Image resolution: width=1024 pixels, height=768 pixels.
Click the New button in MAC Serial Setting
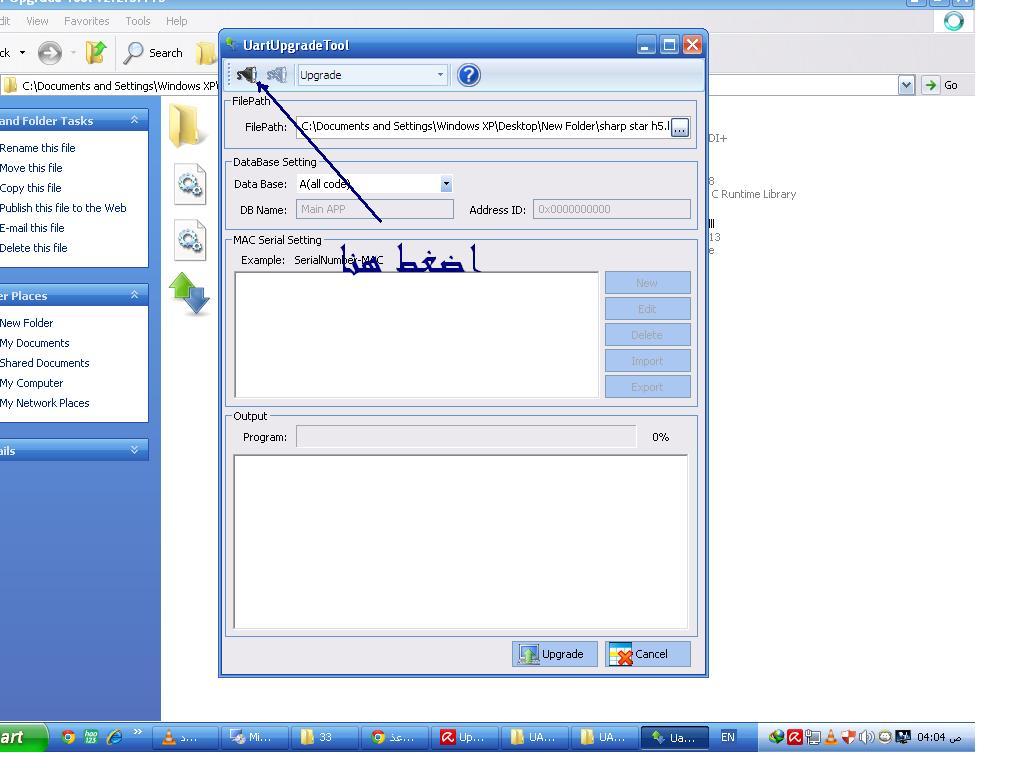(647, 283)
